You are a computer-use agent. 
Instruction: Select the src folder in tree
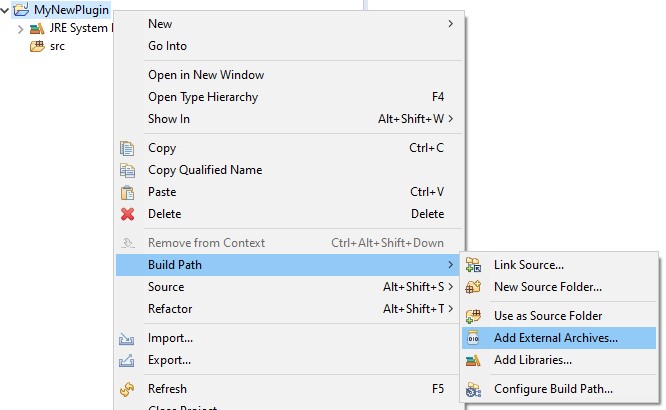tap(57, 47)
